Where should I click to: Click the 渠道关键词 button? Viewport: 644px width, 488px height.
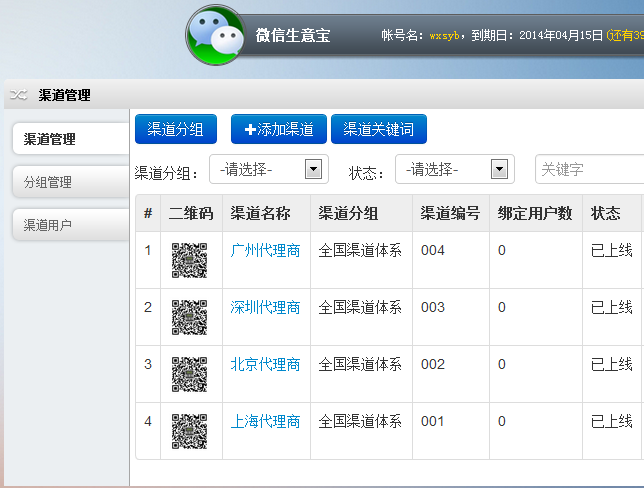378,129
